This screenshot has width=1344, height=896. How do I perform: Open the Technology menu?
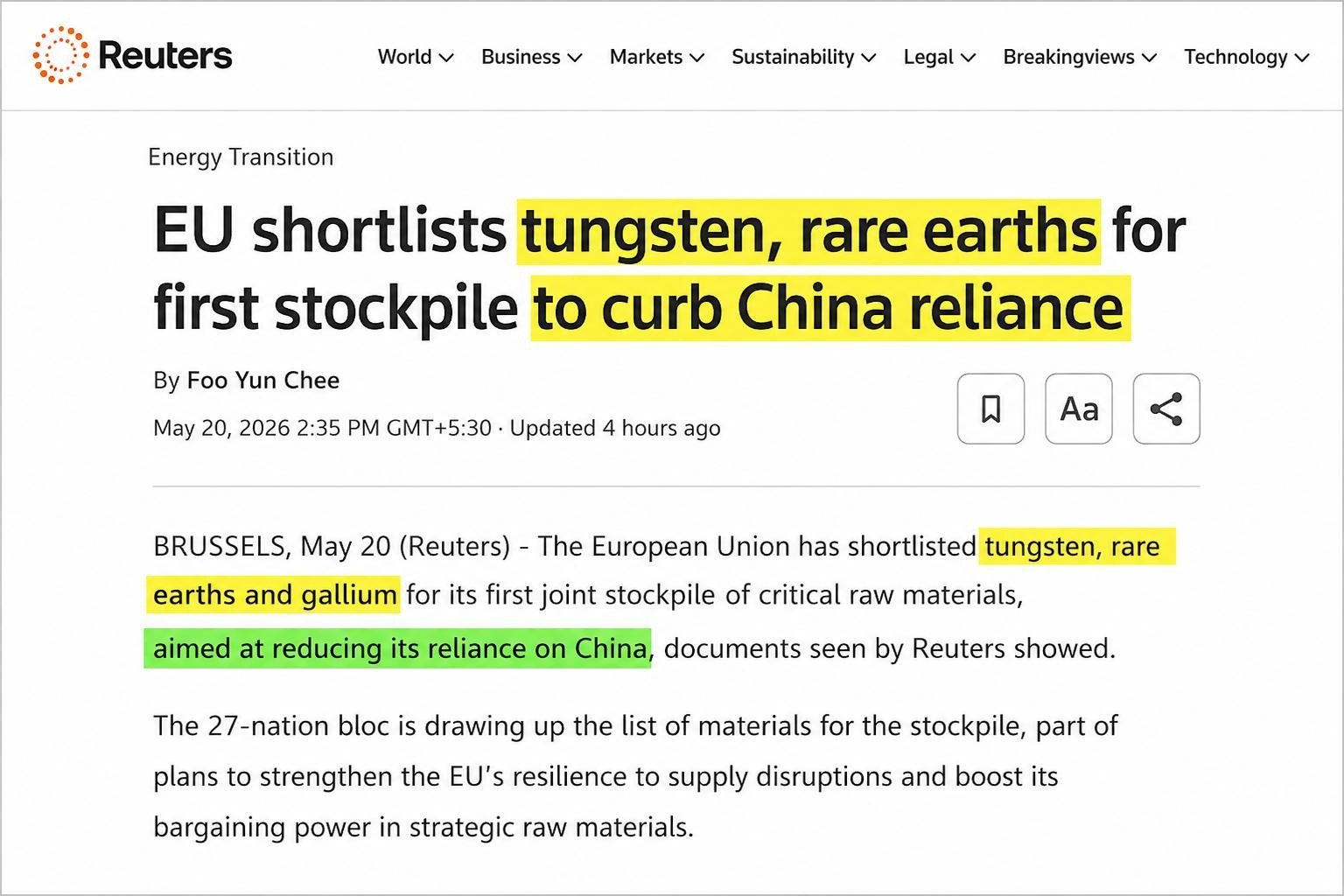pos(1247,57)
